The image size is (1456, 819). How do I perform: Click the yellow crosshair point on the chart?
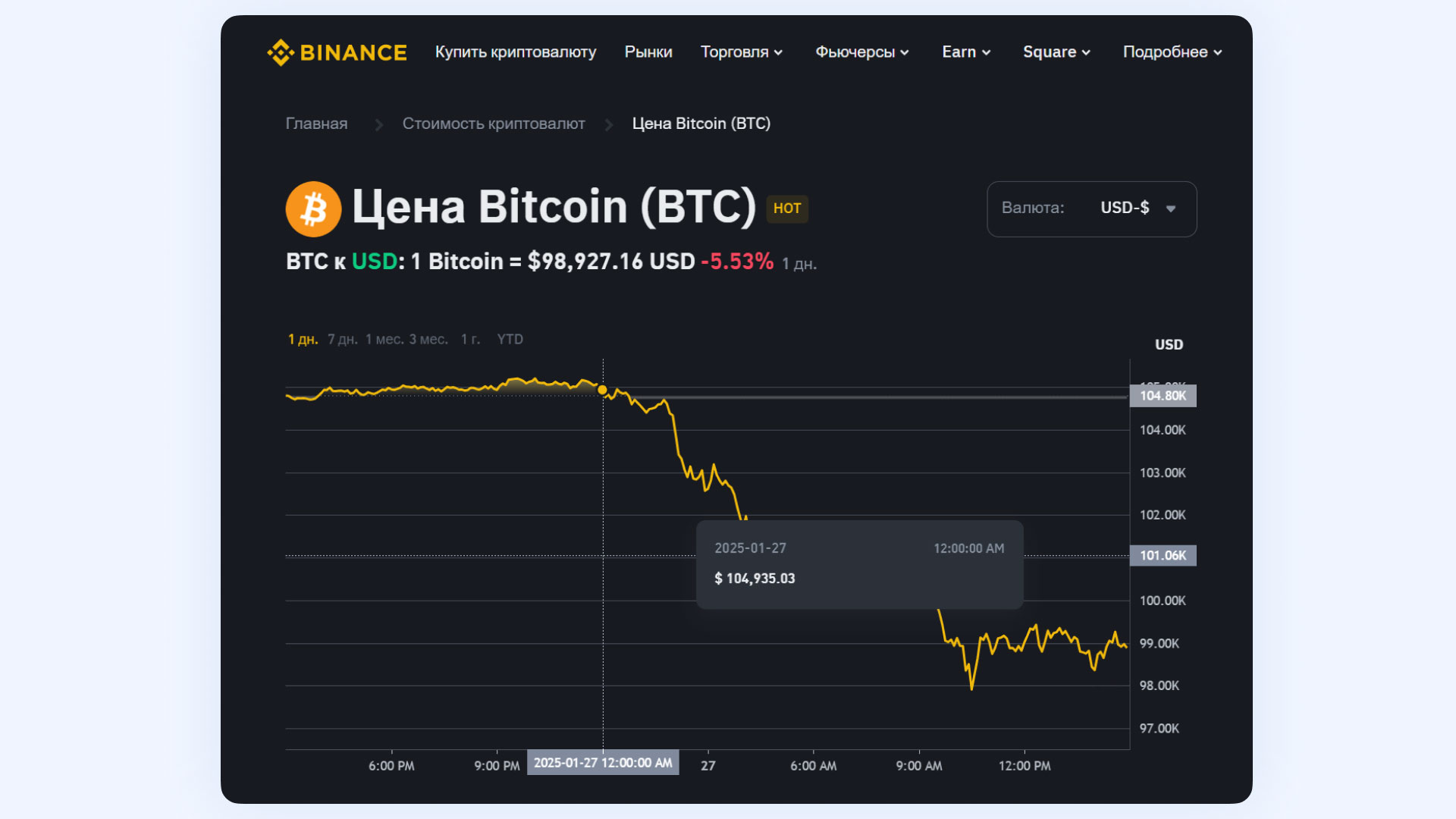pyautogui.click(x=603, y=390)
